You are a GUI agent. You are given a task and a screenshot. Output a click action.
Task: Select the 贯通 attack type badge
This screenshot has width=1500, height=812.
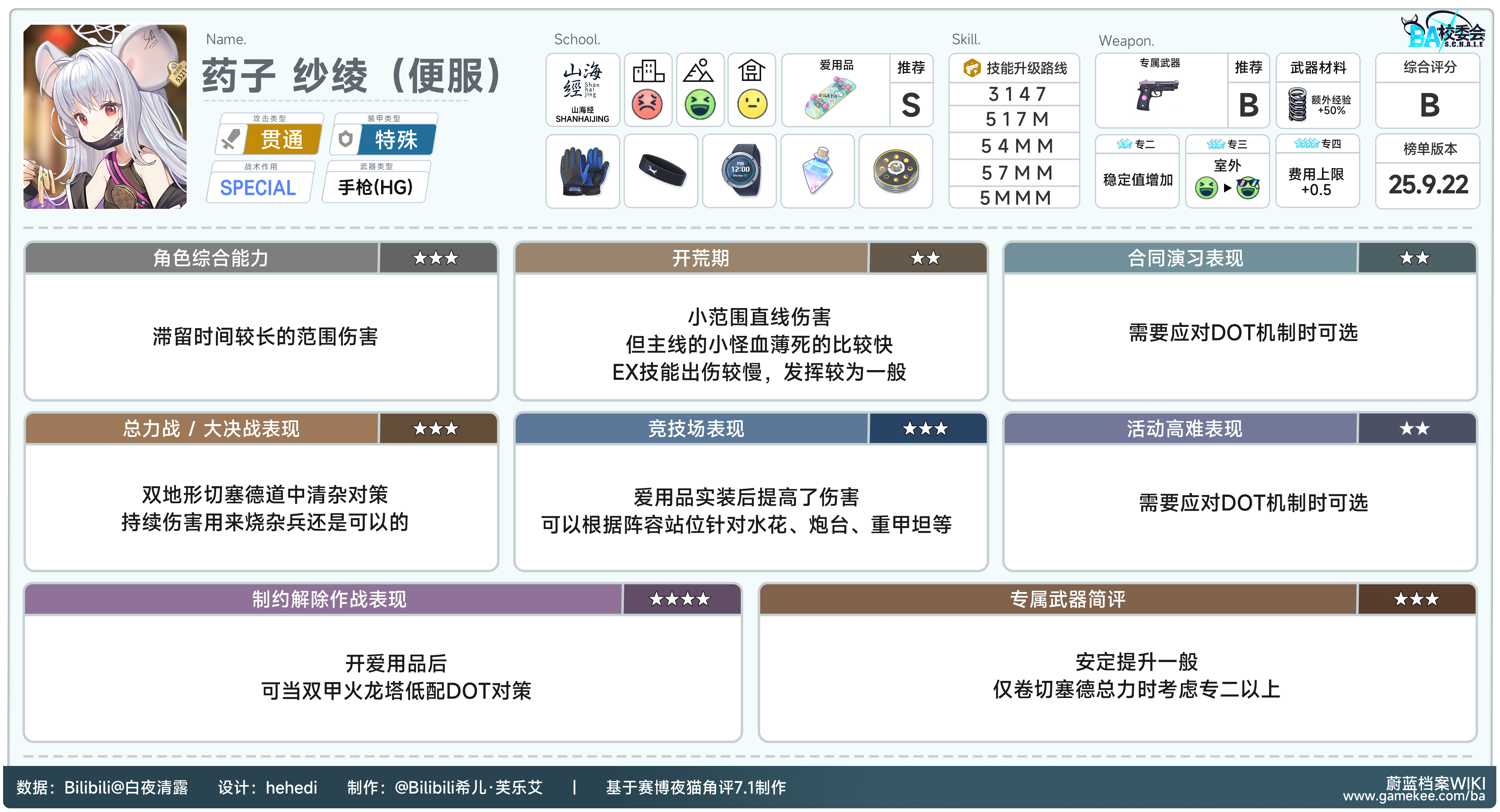(282, 140)
